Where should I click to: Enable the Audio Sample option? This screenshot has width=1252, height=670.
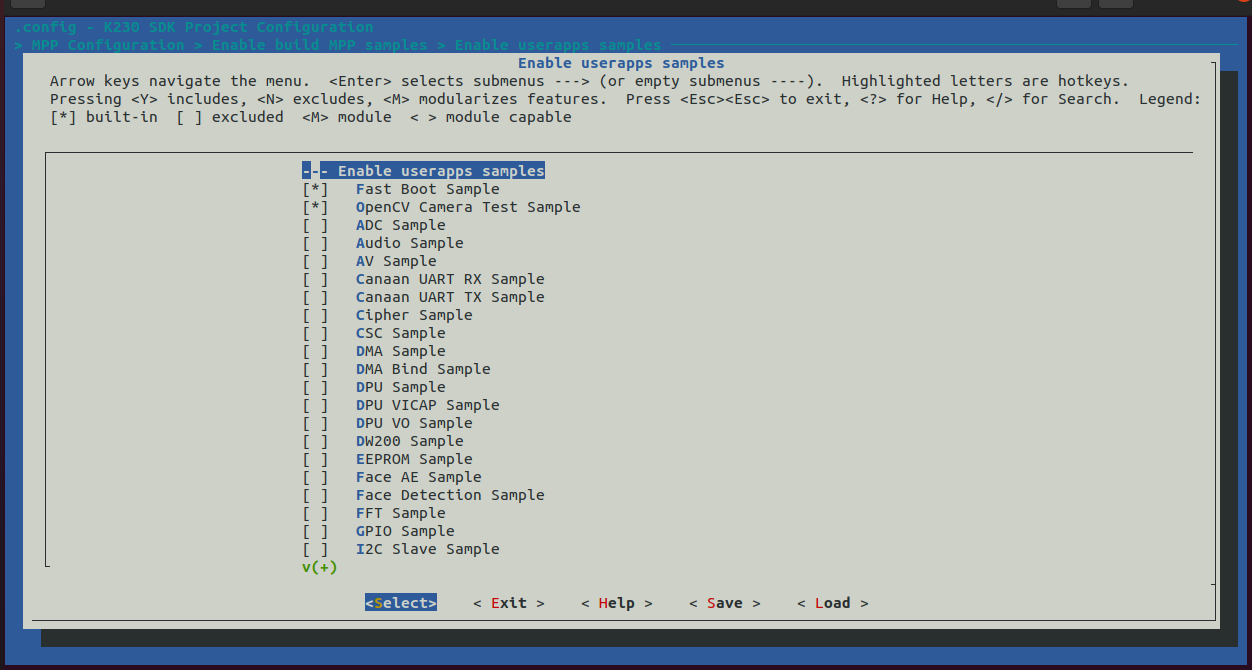(316, 243)
